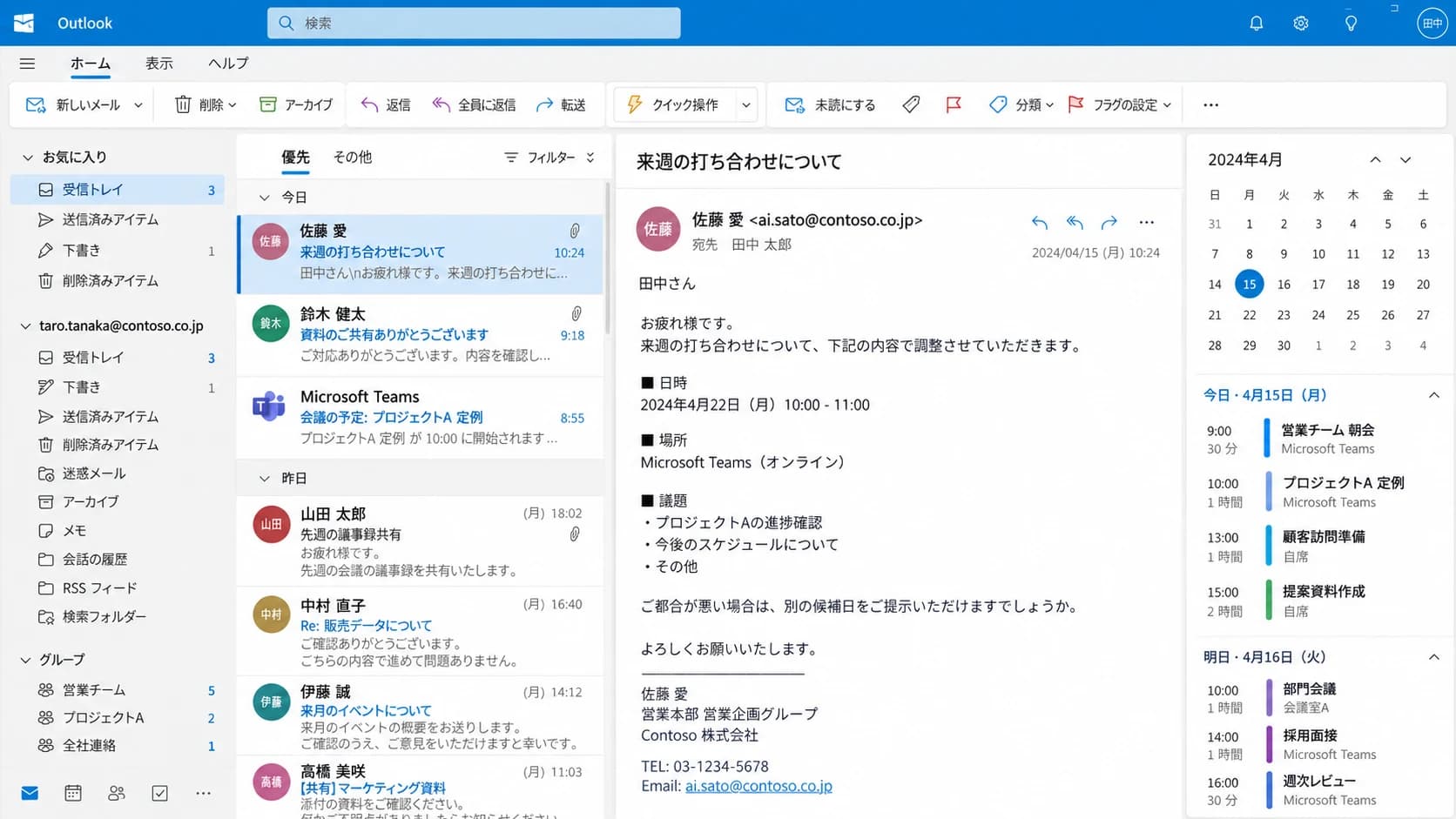The height and width of the screenshot is (819, 1456).
Task: Open 迷惑メール folder
Action: 117,473
